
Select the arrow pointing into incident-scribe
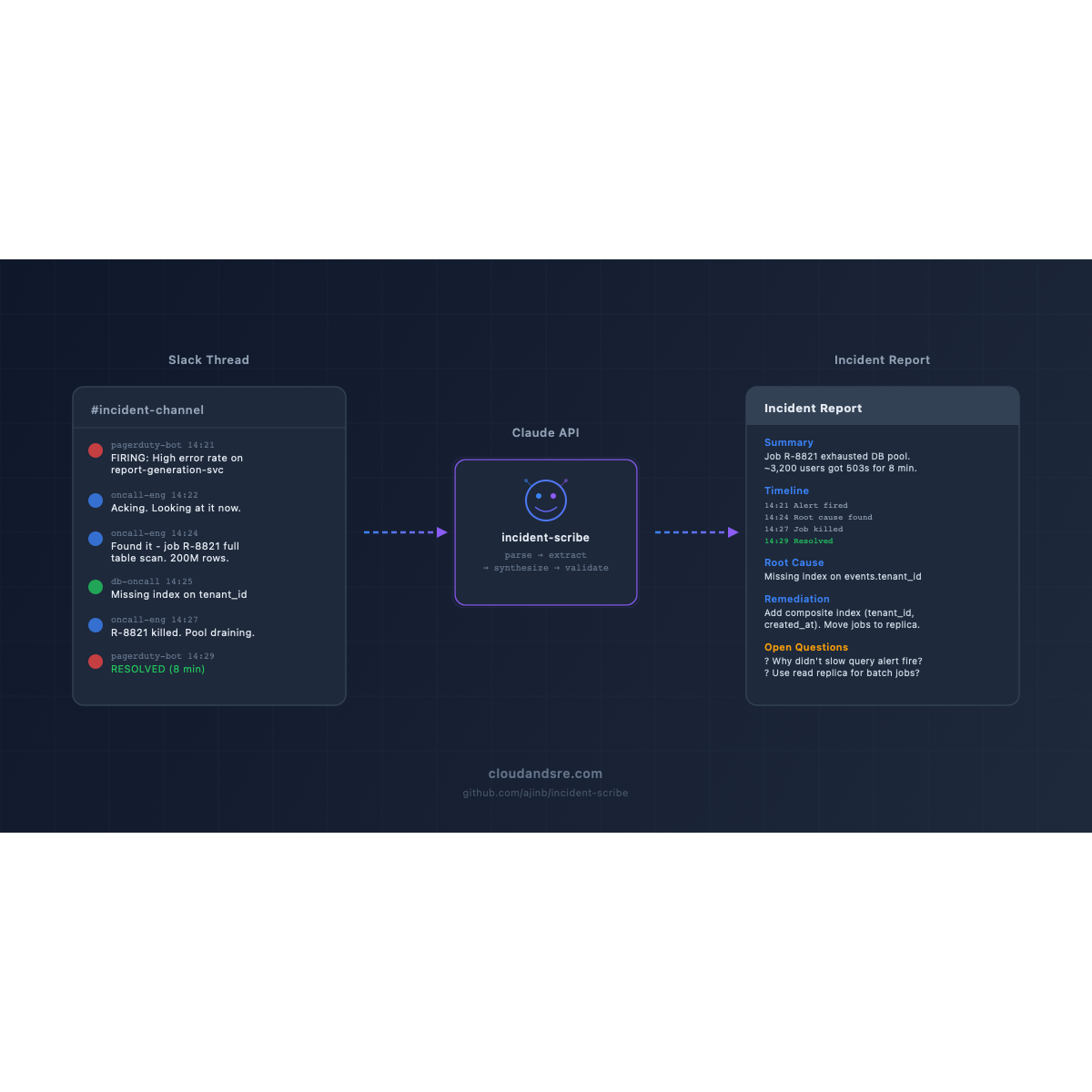[404, 531]
